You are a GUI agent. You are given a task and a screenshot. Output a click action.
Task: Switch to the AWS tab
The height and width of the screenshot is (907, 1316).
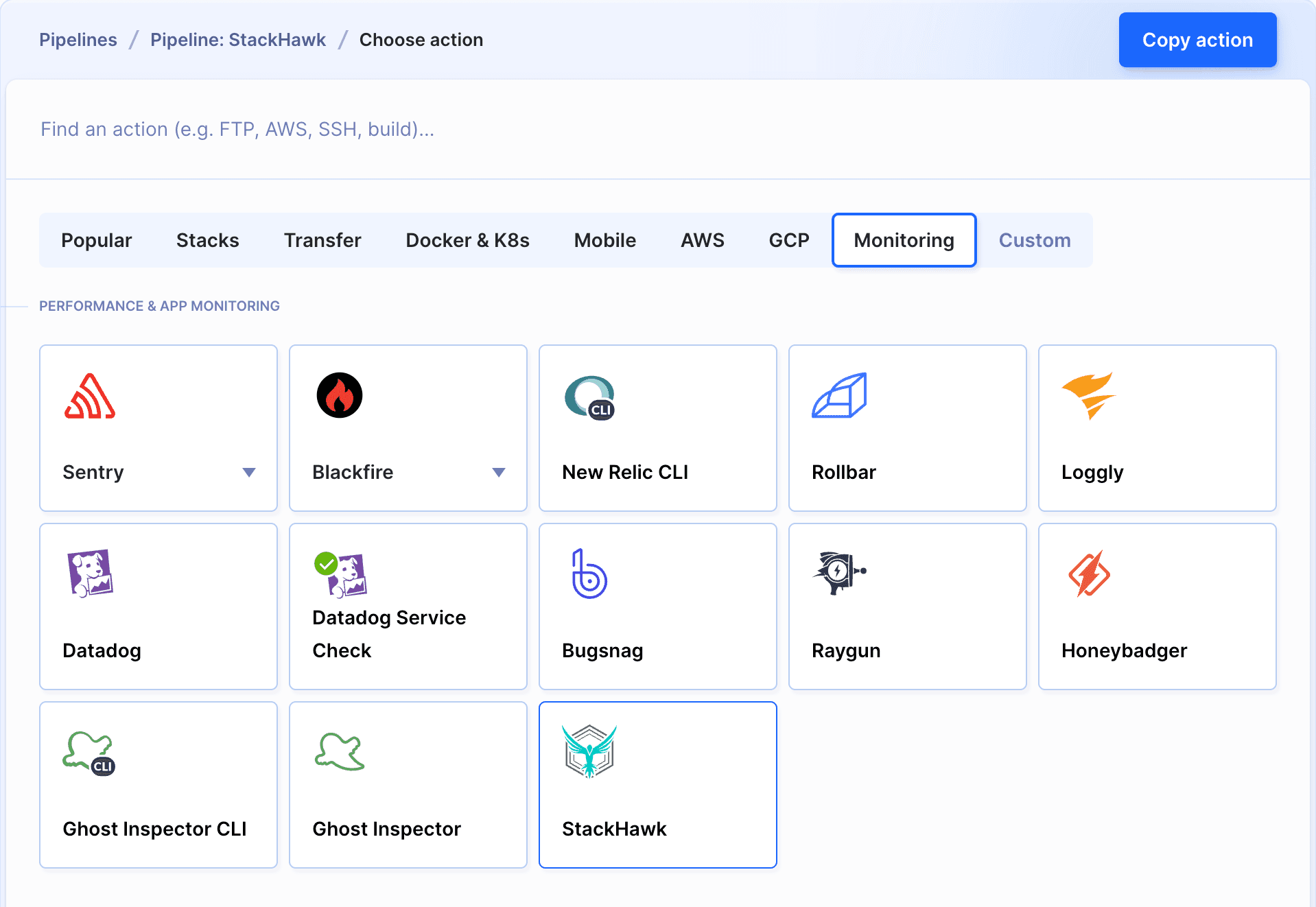pos(703,240)
